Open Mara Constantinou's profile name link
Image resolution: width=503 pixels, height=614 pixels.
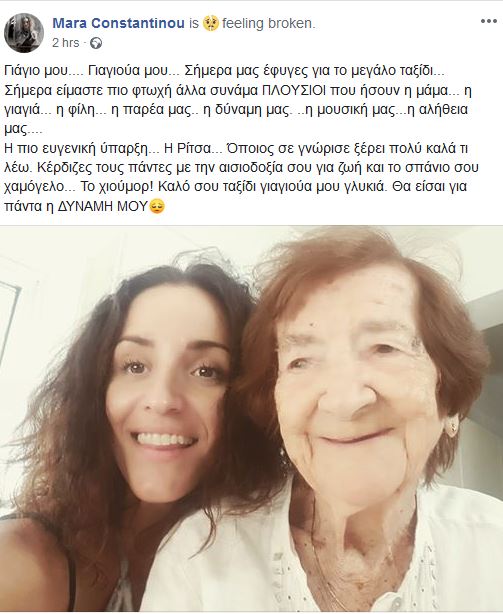coord(118,23)
